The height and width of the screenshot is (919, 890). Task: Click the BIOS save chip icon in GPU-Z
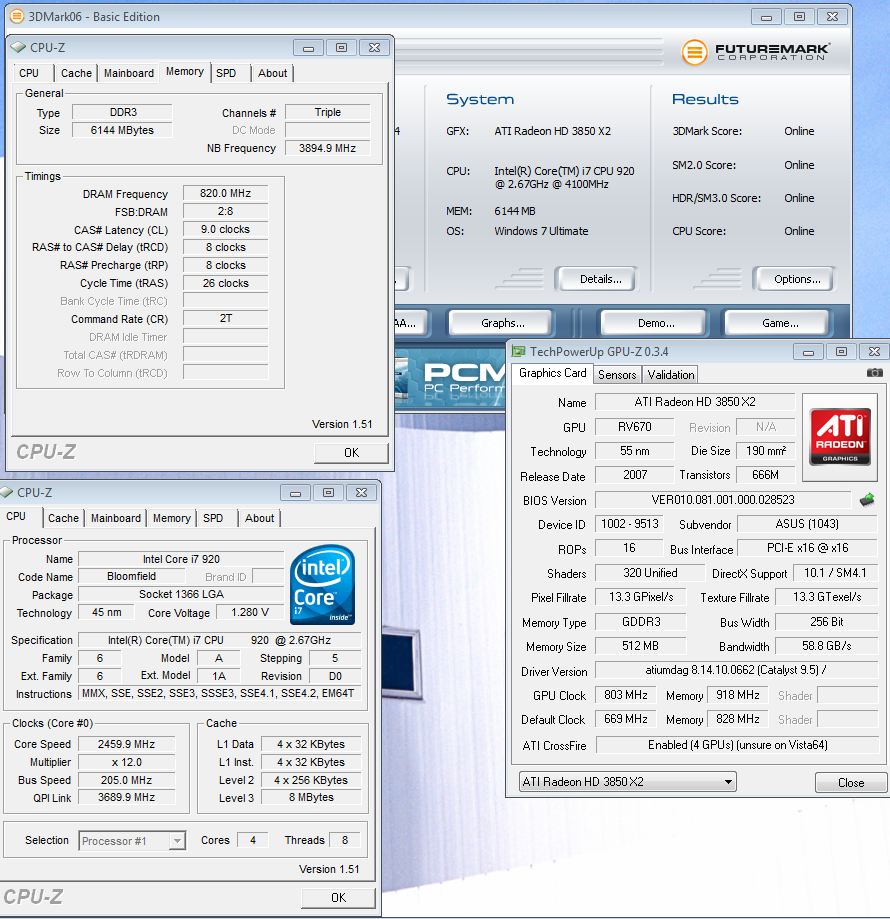click(x=867, y=499)
